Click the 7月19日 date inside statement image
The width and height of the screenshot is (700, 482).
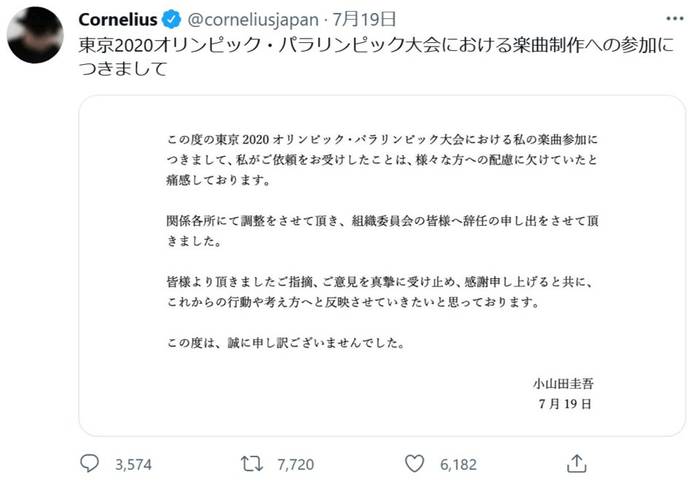pyautogui.click(x=565, y=404)
